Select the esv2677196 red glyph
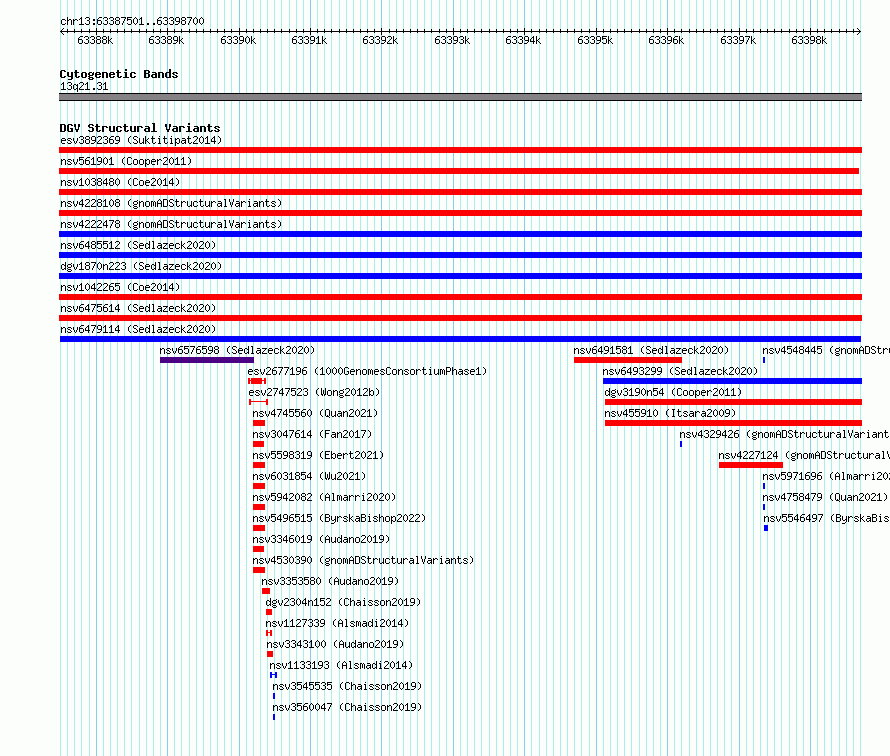Screen dimensions: 890x756 257,381
